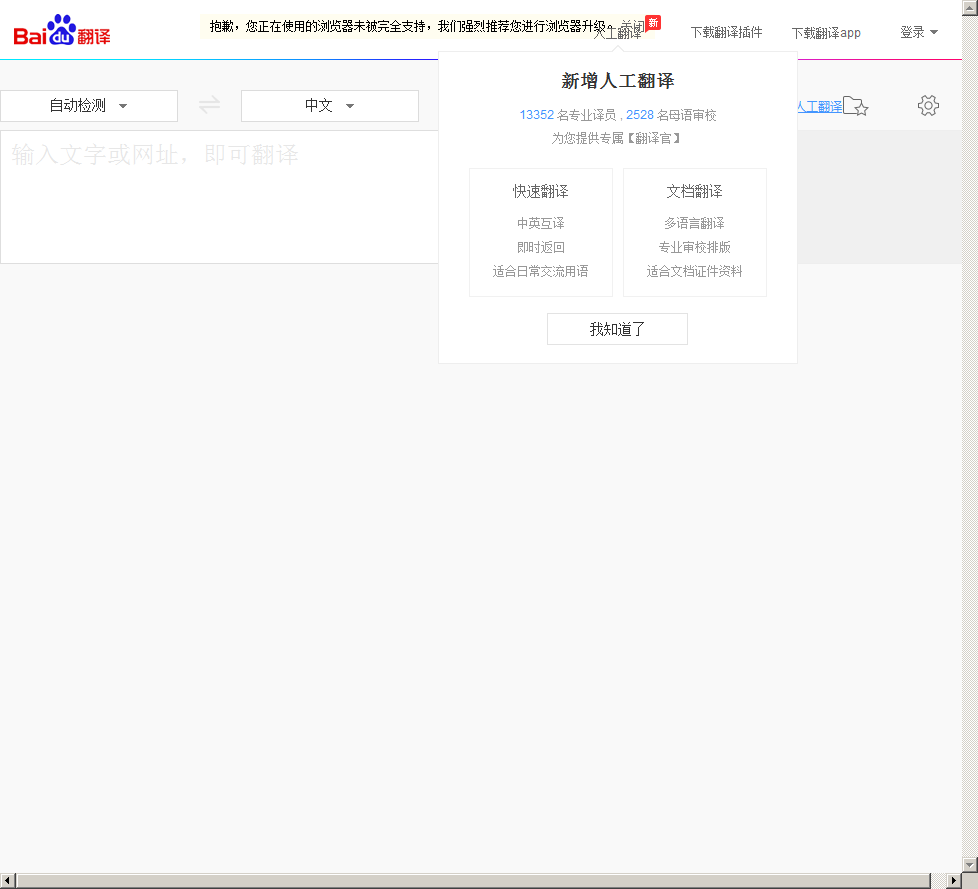Image resolution: width=978 pixels, height=889 pixels.
Task: Click the horizontal scrollbar right arrow
Action: (954, 880)
